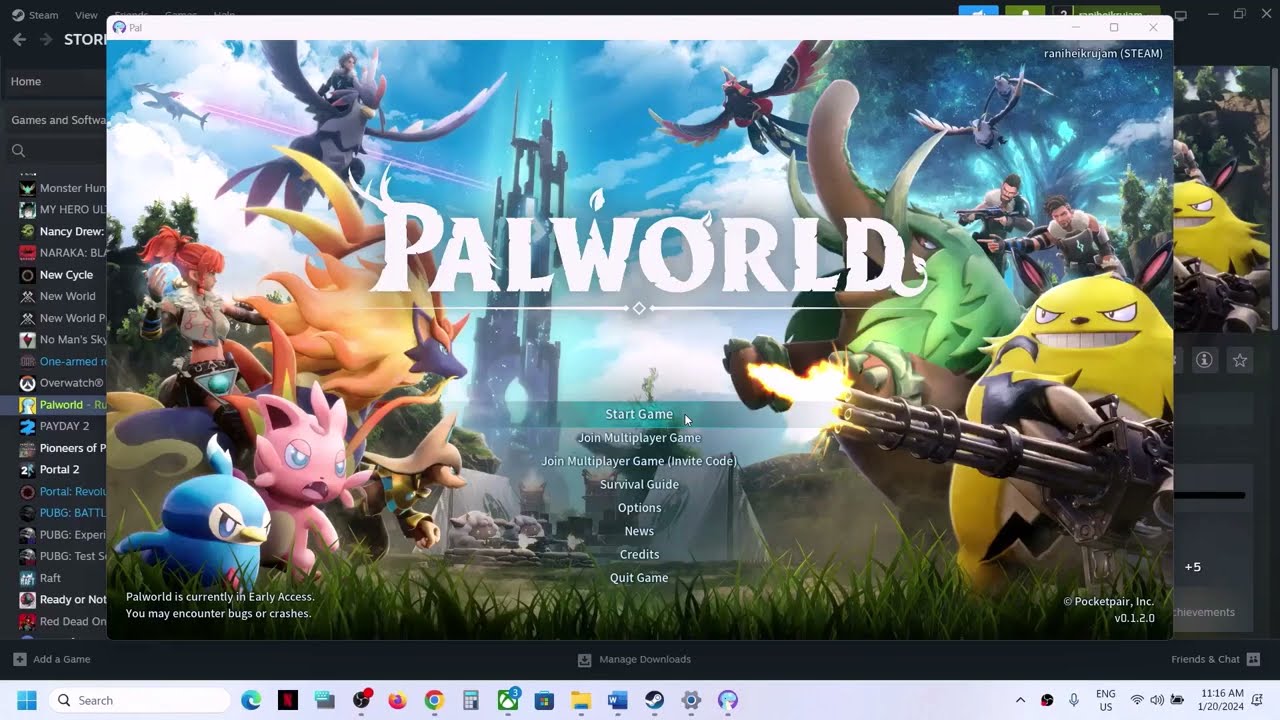1280x720 pixels.
Task: Open the View menu in Steam
Action: tap(86, 15)
